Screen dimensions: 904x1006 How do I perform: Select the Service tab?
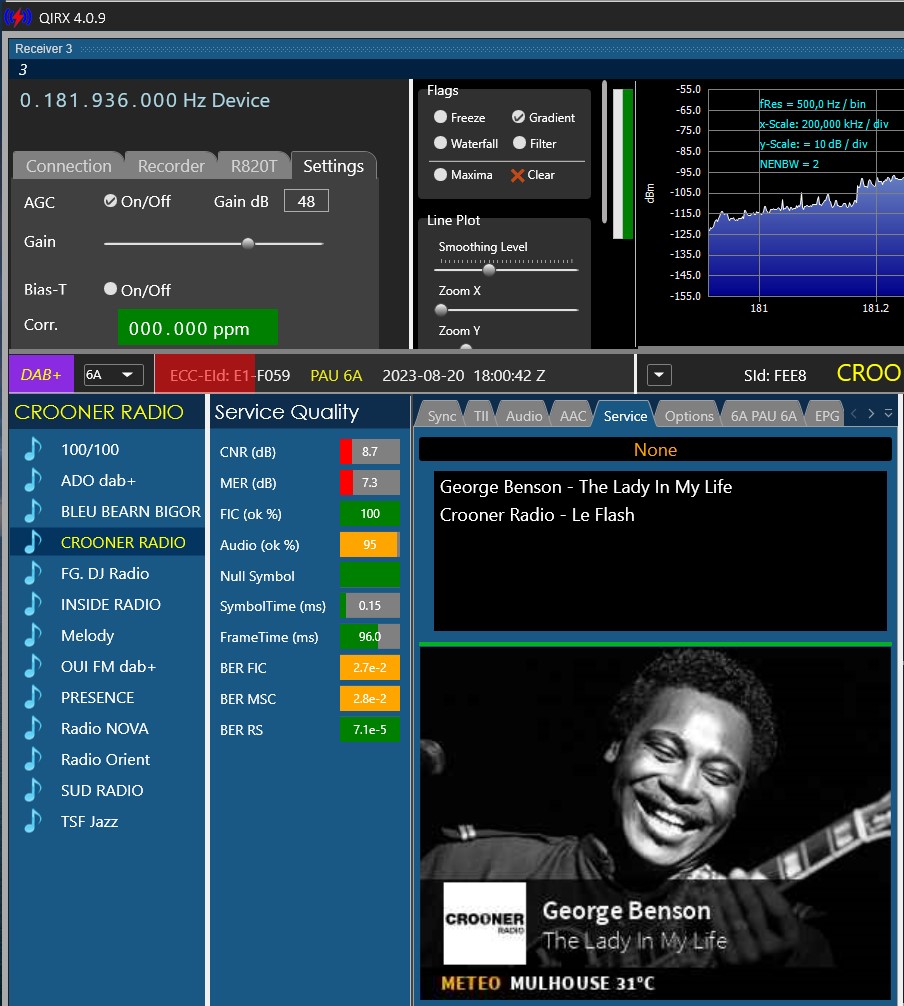tap(625, 416)
